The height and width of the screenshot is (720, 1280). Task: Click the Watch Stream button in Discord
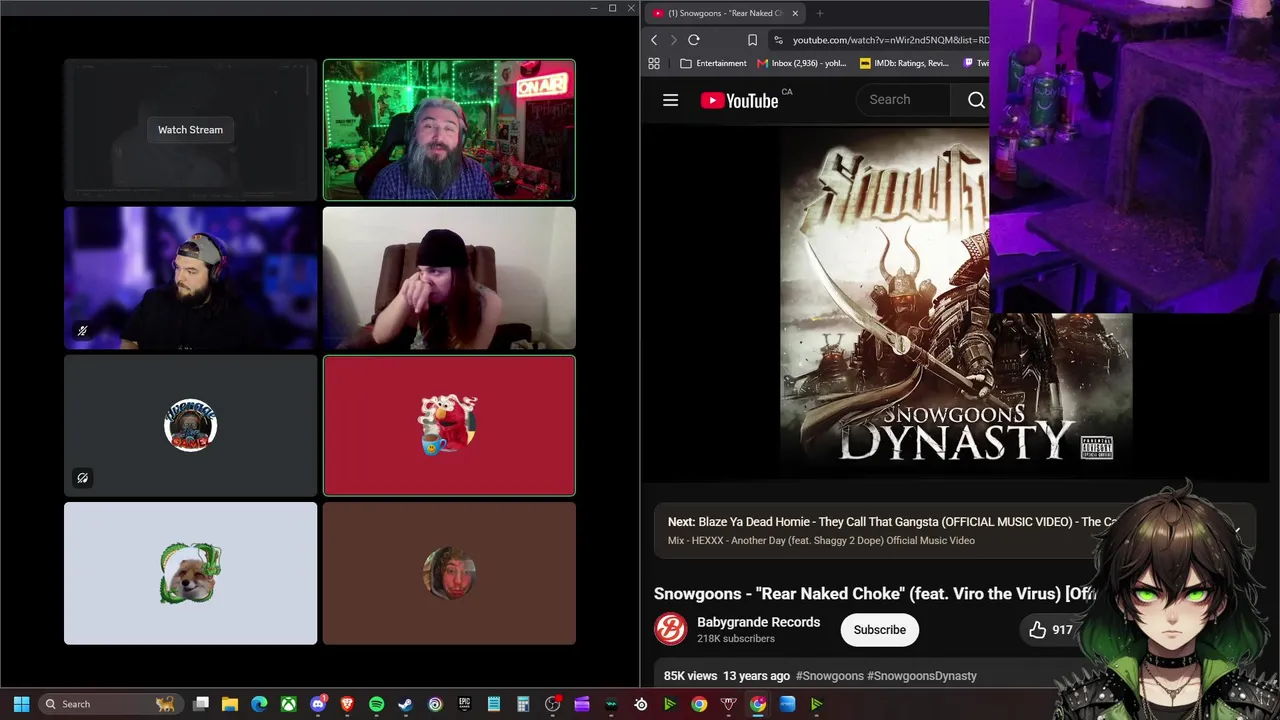click(190, 130)
